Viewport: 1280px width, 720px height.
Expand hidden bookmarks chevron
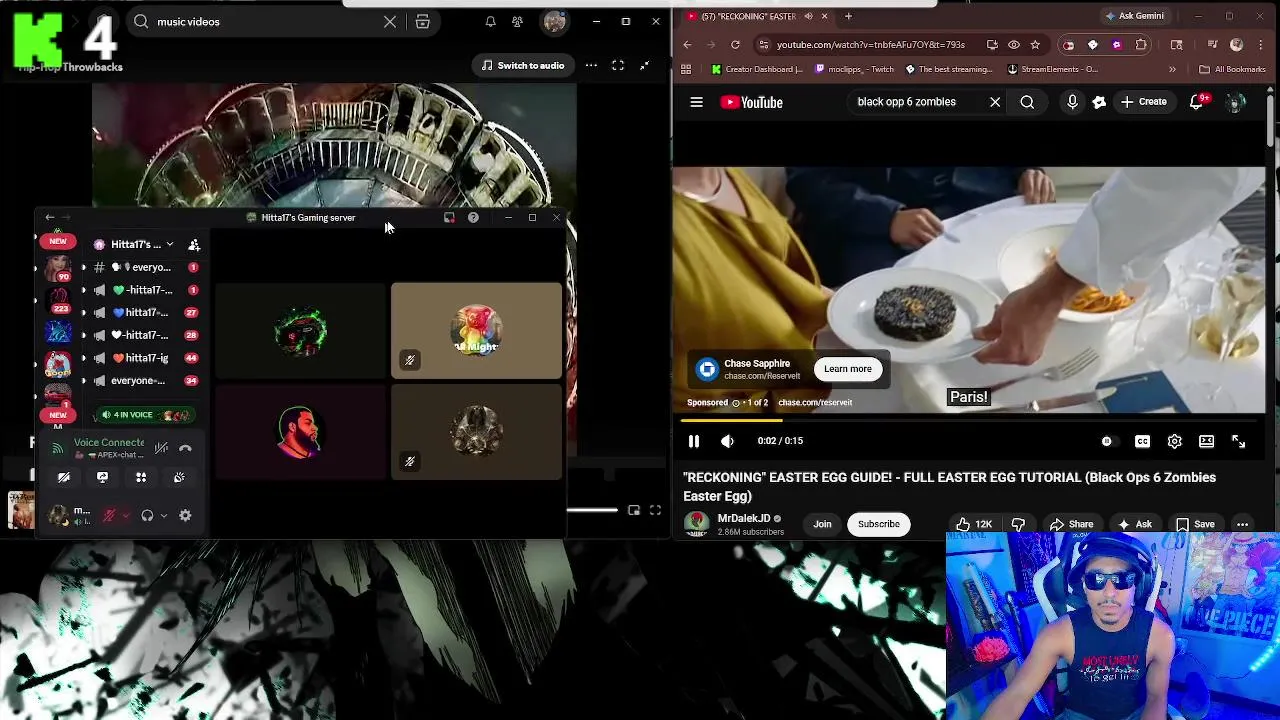point(1172,70)
